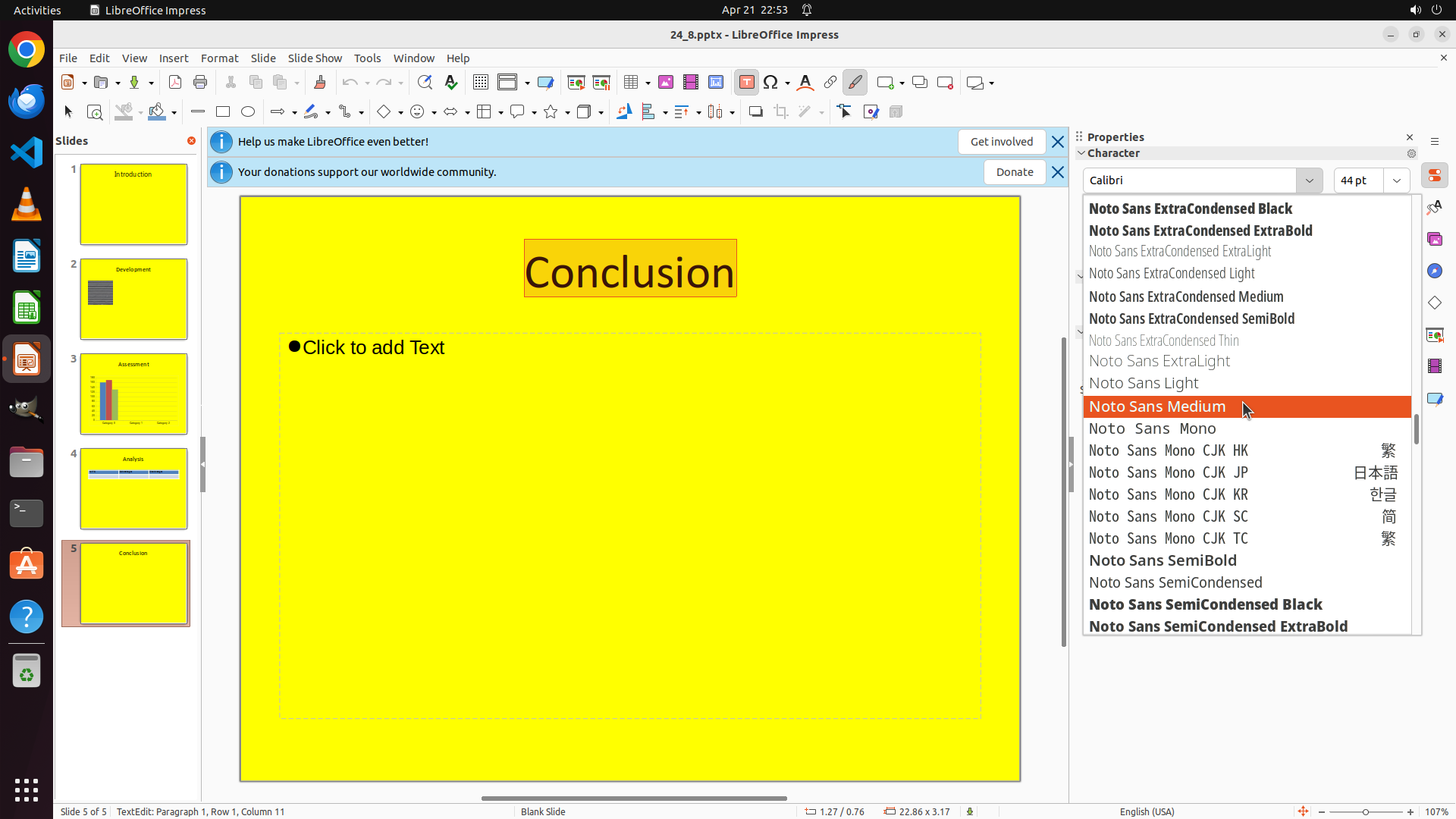Click the Insert Text Box icon

click(746, 83)
